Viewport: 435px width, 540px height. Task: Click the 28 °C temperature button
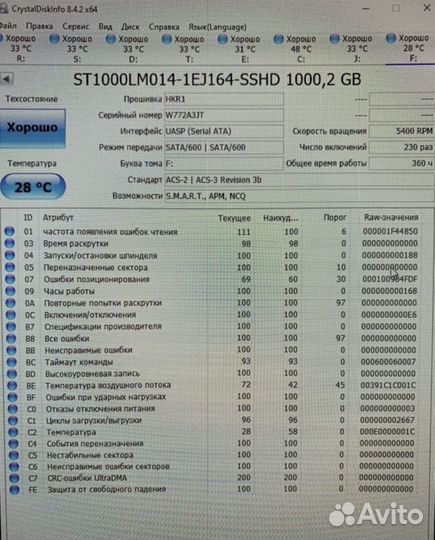(33, 187)
